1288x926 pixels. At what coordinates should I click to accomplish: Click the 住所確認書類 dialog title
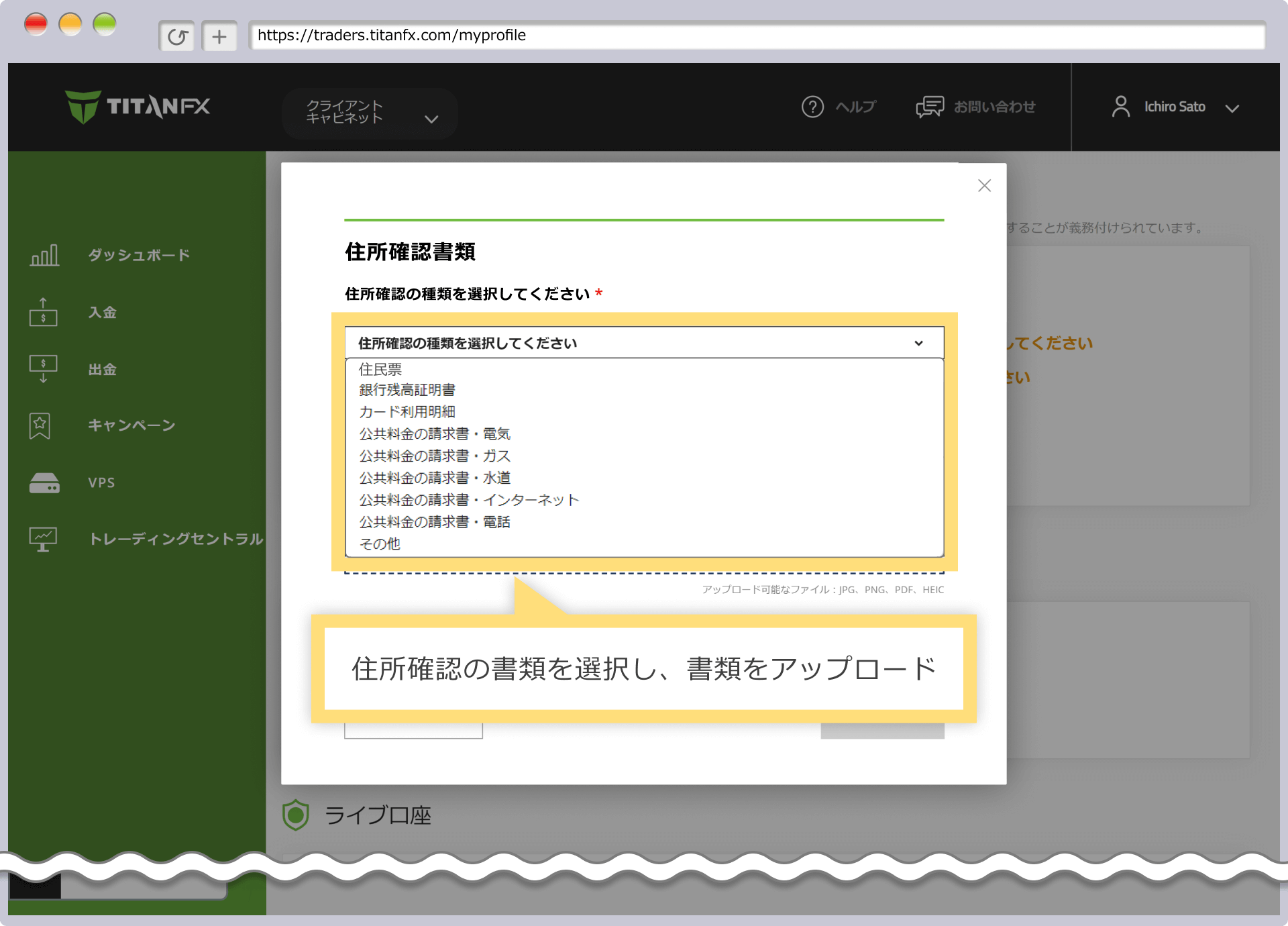click(x=410, y=252)
